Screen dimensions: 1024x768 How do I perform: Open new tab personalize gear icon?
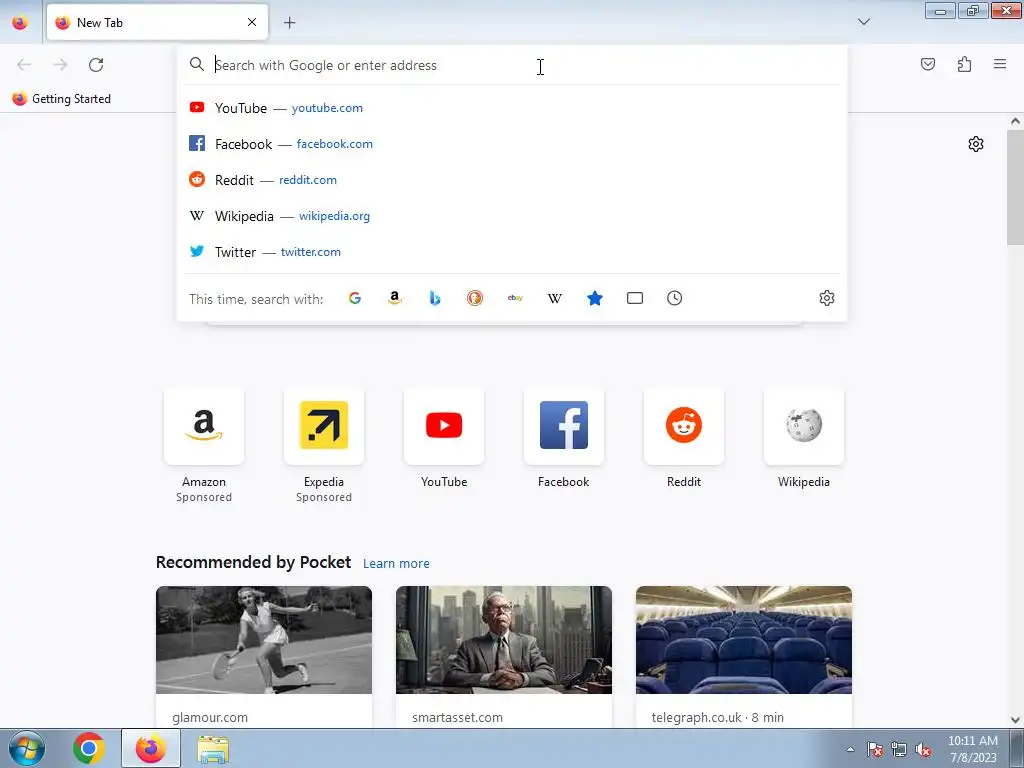[x=976, y=144]
